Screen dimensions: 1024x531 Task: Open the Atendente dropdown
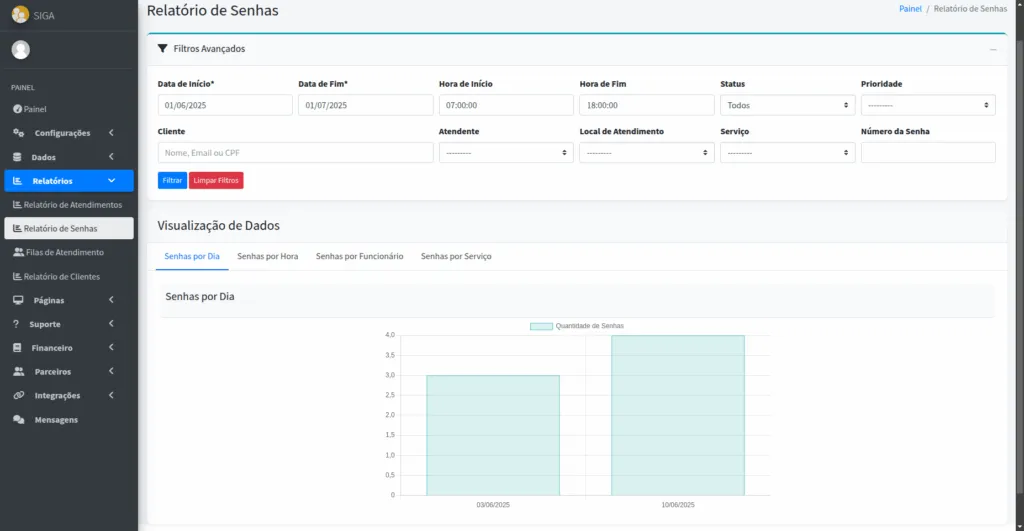505,153
